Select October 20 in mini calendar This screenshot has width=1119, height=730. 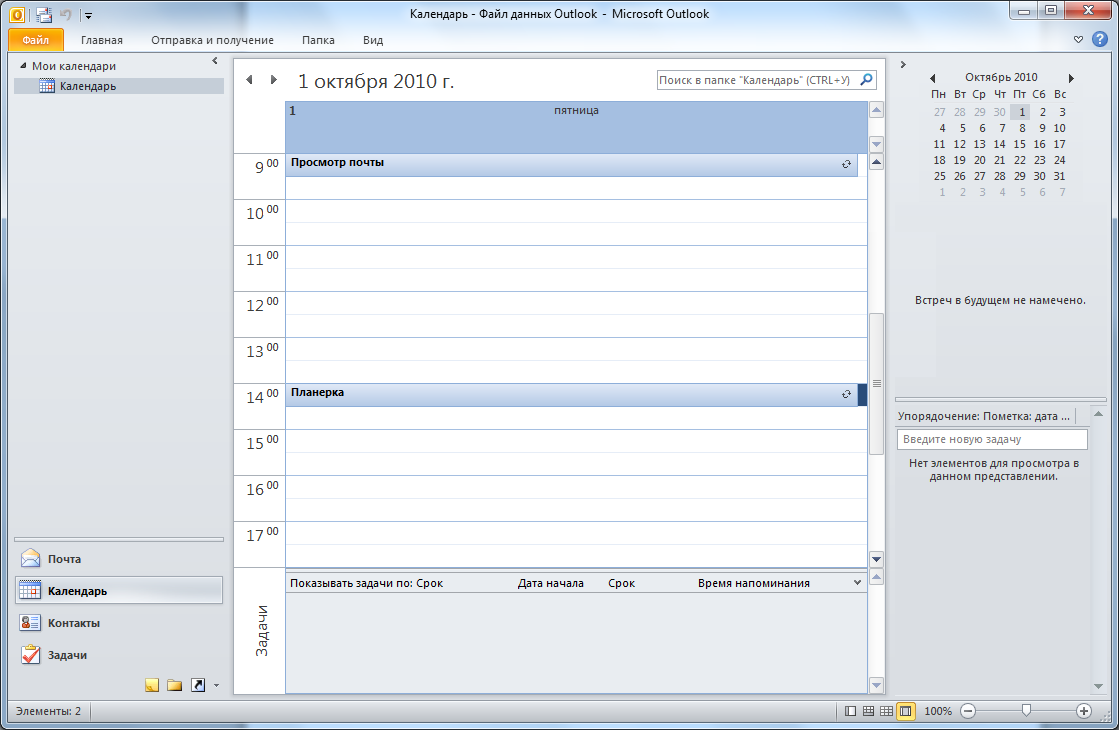pyautogui.click(x=979, y=161)
